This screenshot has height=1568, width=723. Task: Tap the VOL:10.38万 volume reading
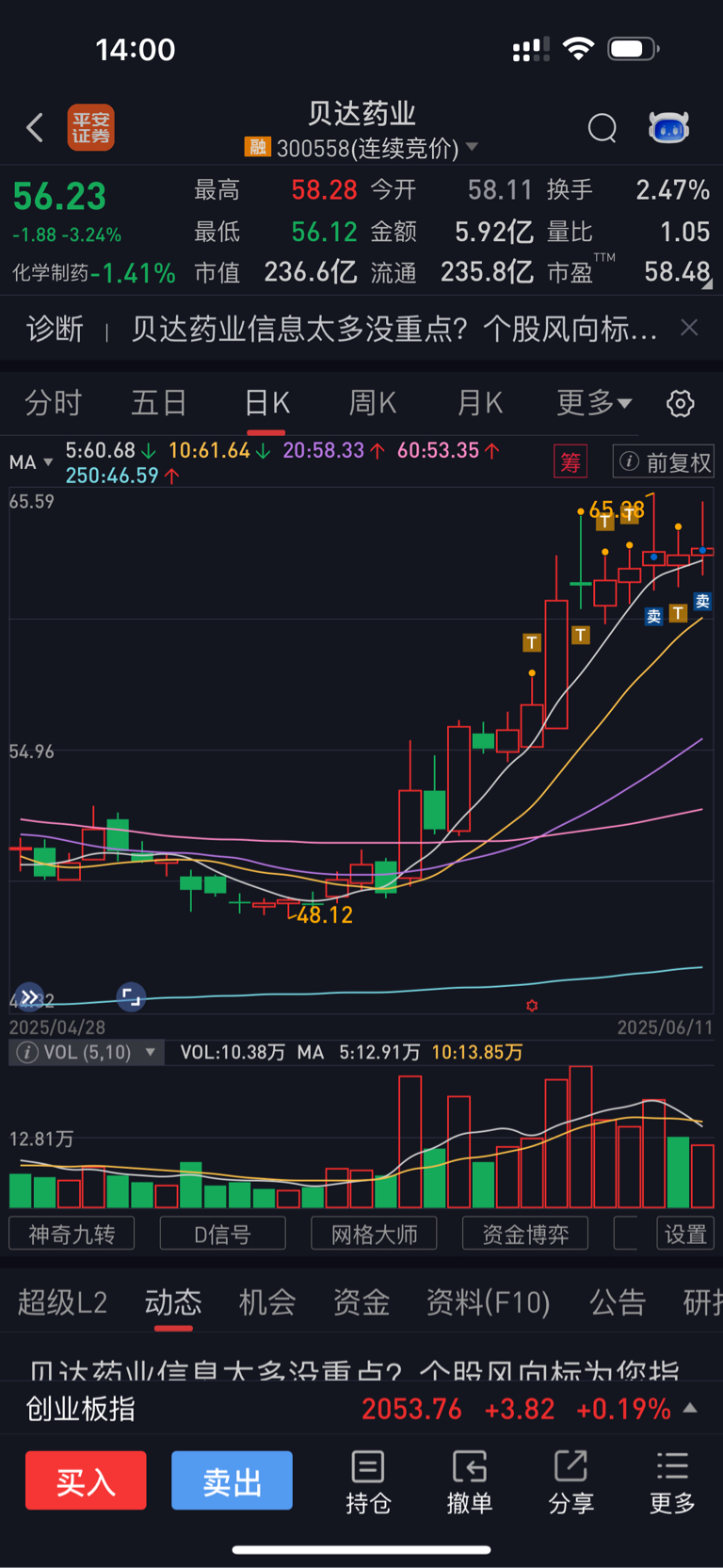pyautogui.click(x=233, y=1052)
